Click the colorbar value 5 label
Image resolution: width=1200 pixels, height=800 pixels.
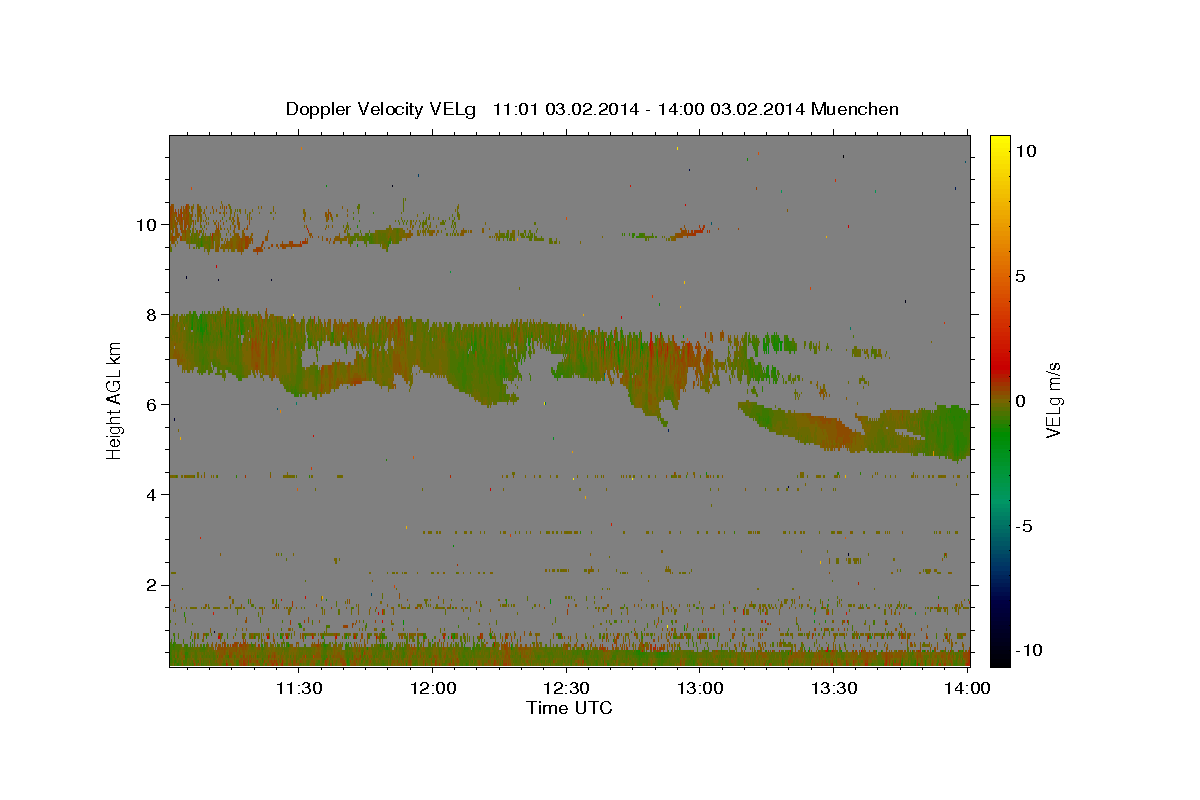click(1020, 276)
